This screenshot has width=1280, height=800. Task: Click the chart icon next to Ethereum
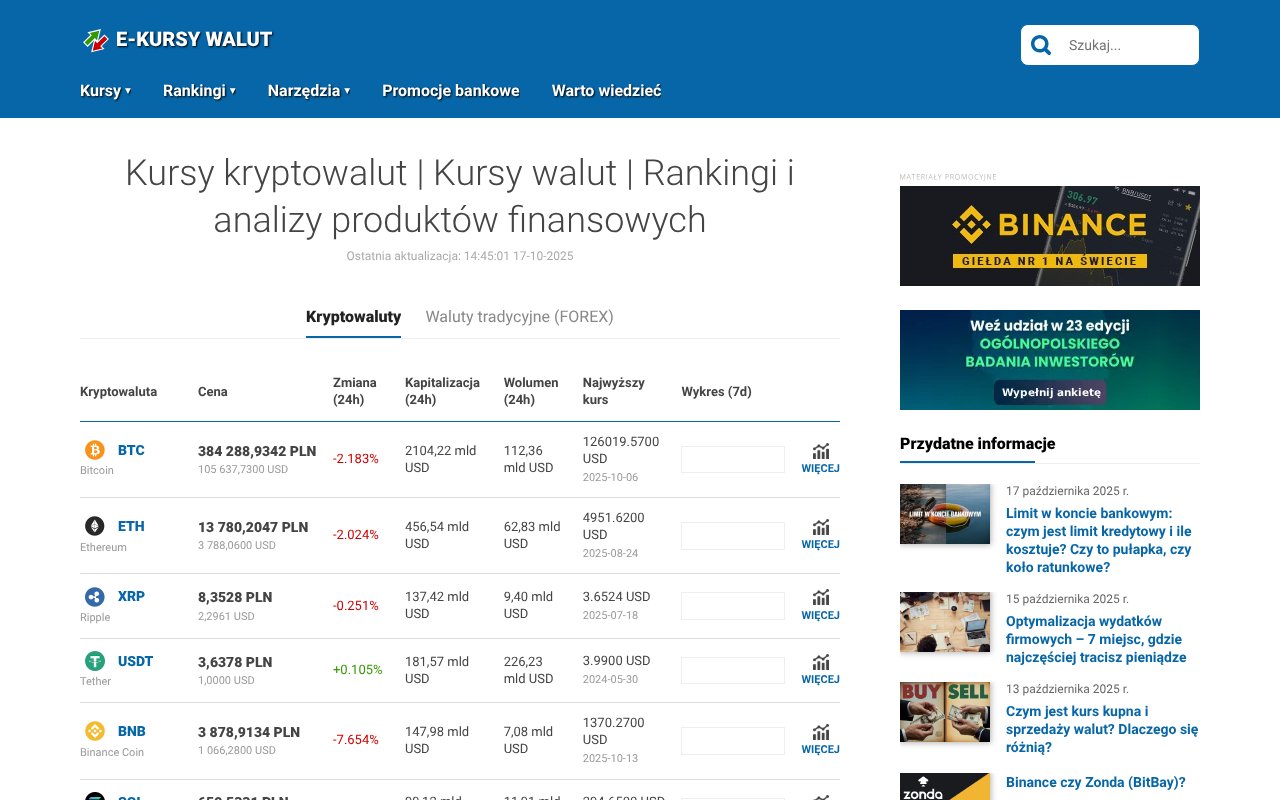[820, 527]
